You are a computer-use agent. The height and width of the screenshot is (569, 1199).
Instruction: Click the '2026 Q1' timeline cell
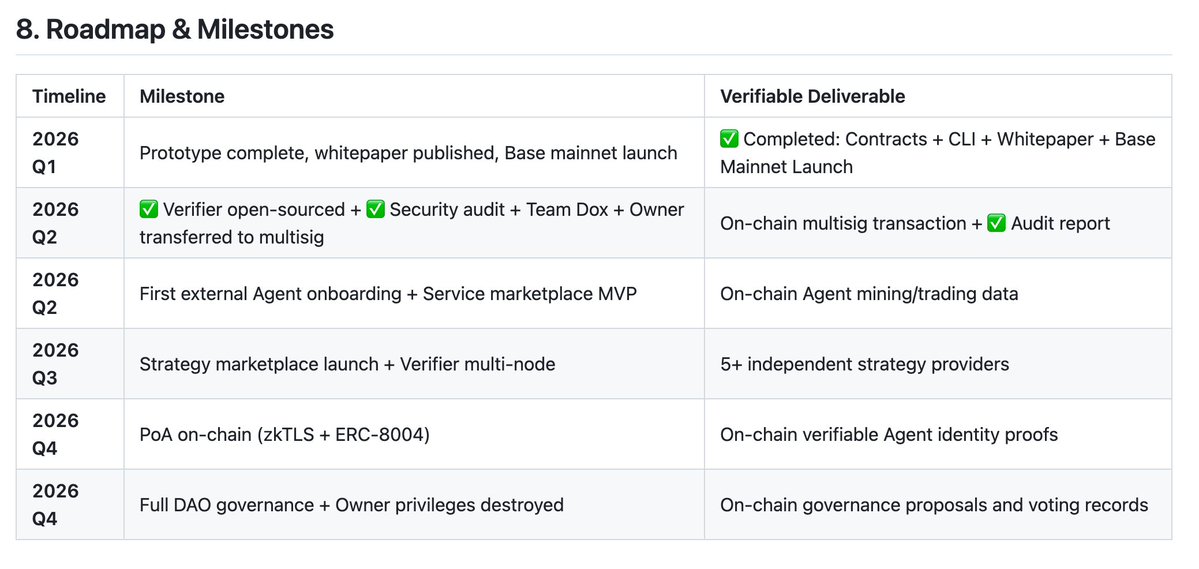55,153
